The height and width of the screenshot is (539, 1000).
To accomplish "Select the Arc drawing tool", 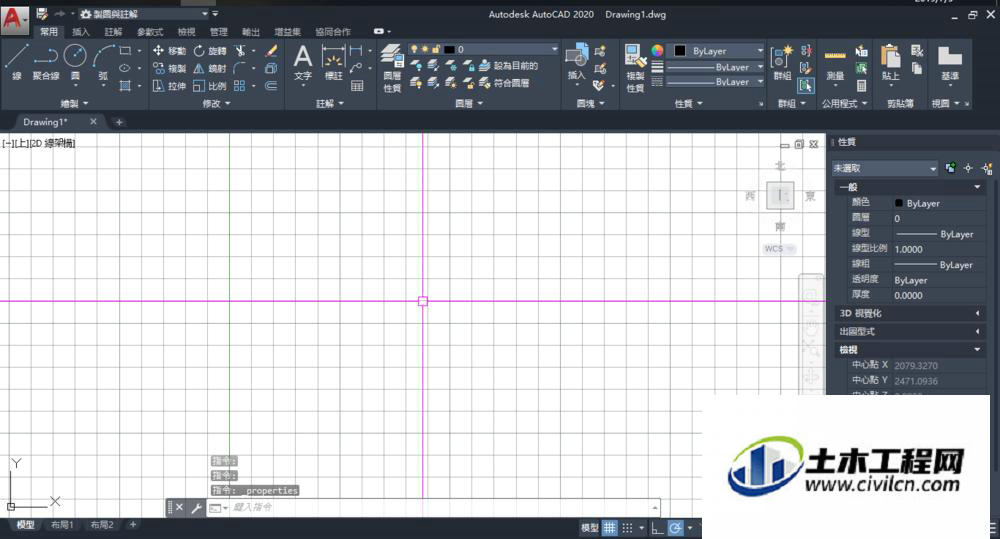I will coord(103,61).
